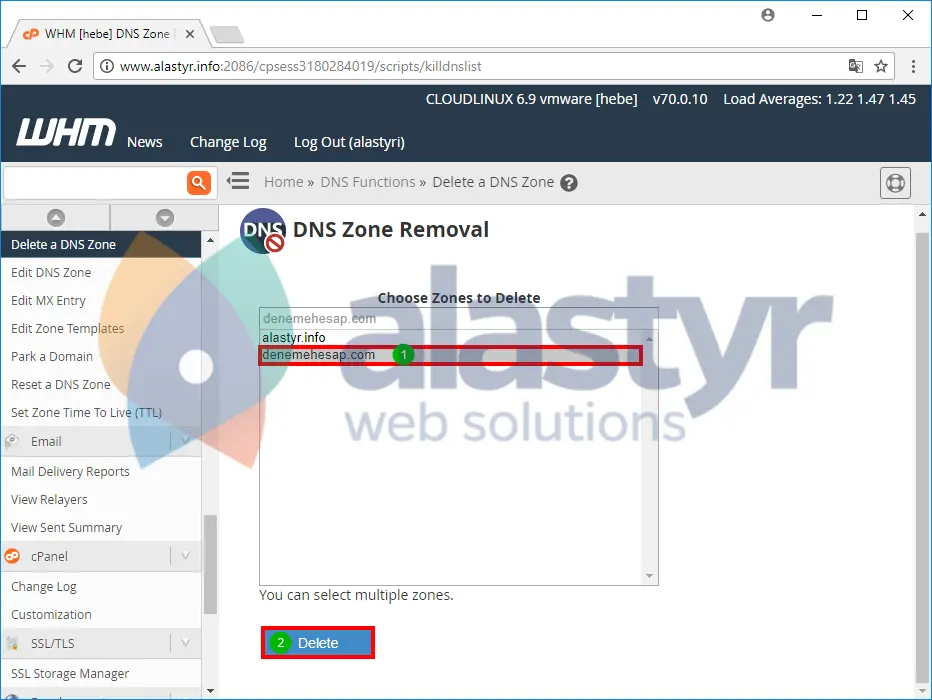Open the Chrome profile account icon
The image size is (932, 700).
[768, 15]
